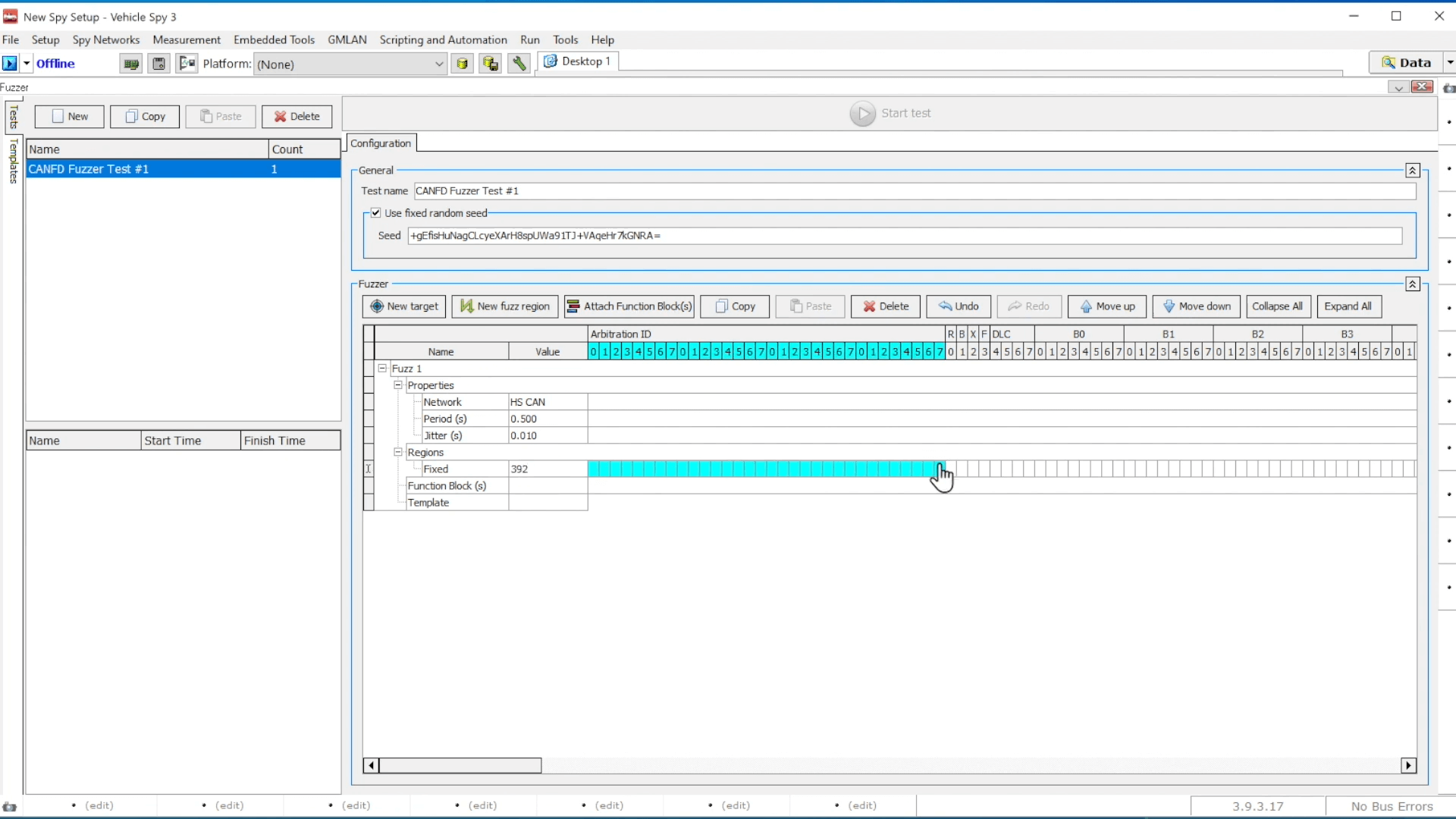Viewport: 1456px width, 819px height.
Task: Toggle Use fixed random seed checkbox
Action: coord(376,213)
